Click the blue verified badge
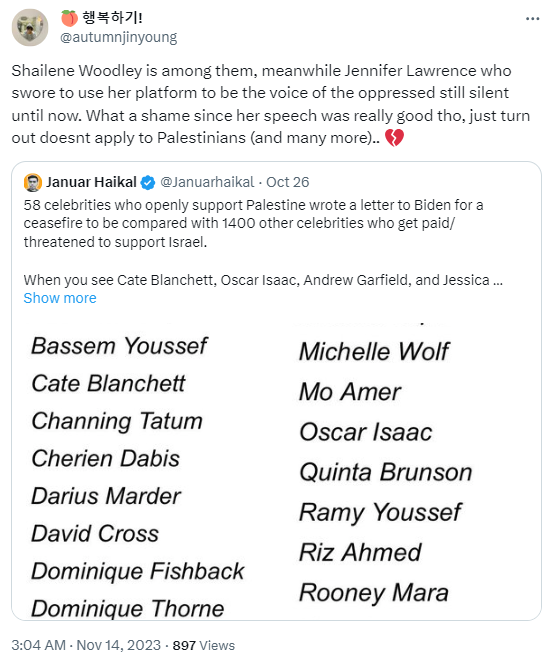550x658 pixels. click(x=148, y=183)
